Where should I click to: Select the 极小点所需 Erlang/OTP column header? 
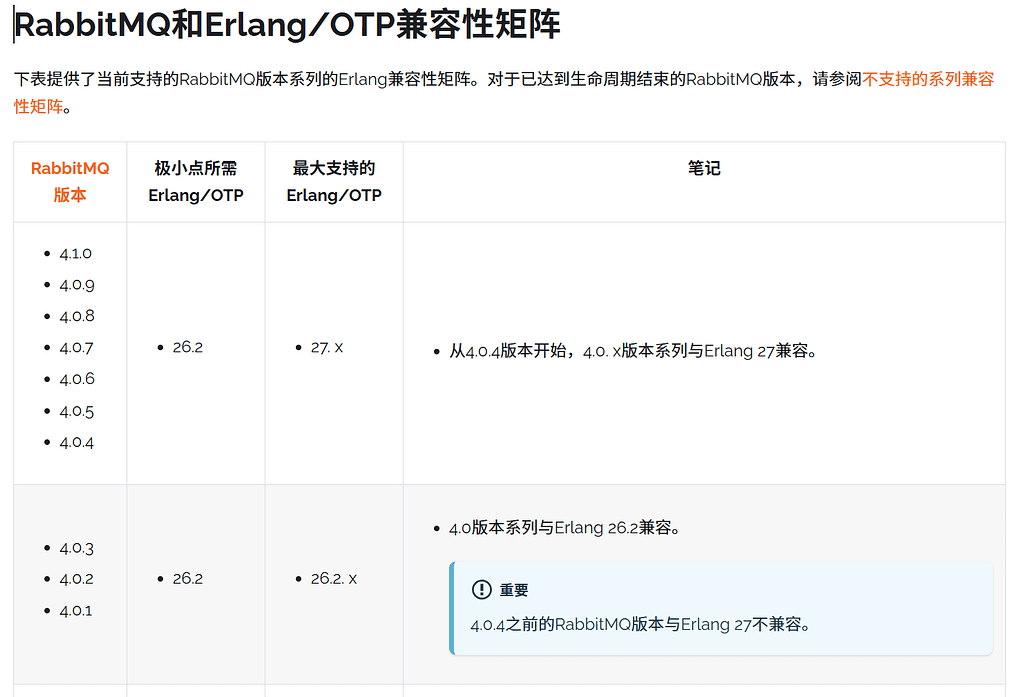click(x=196, y=182)
